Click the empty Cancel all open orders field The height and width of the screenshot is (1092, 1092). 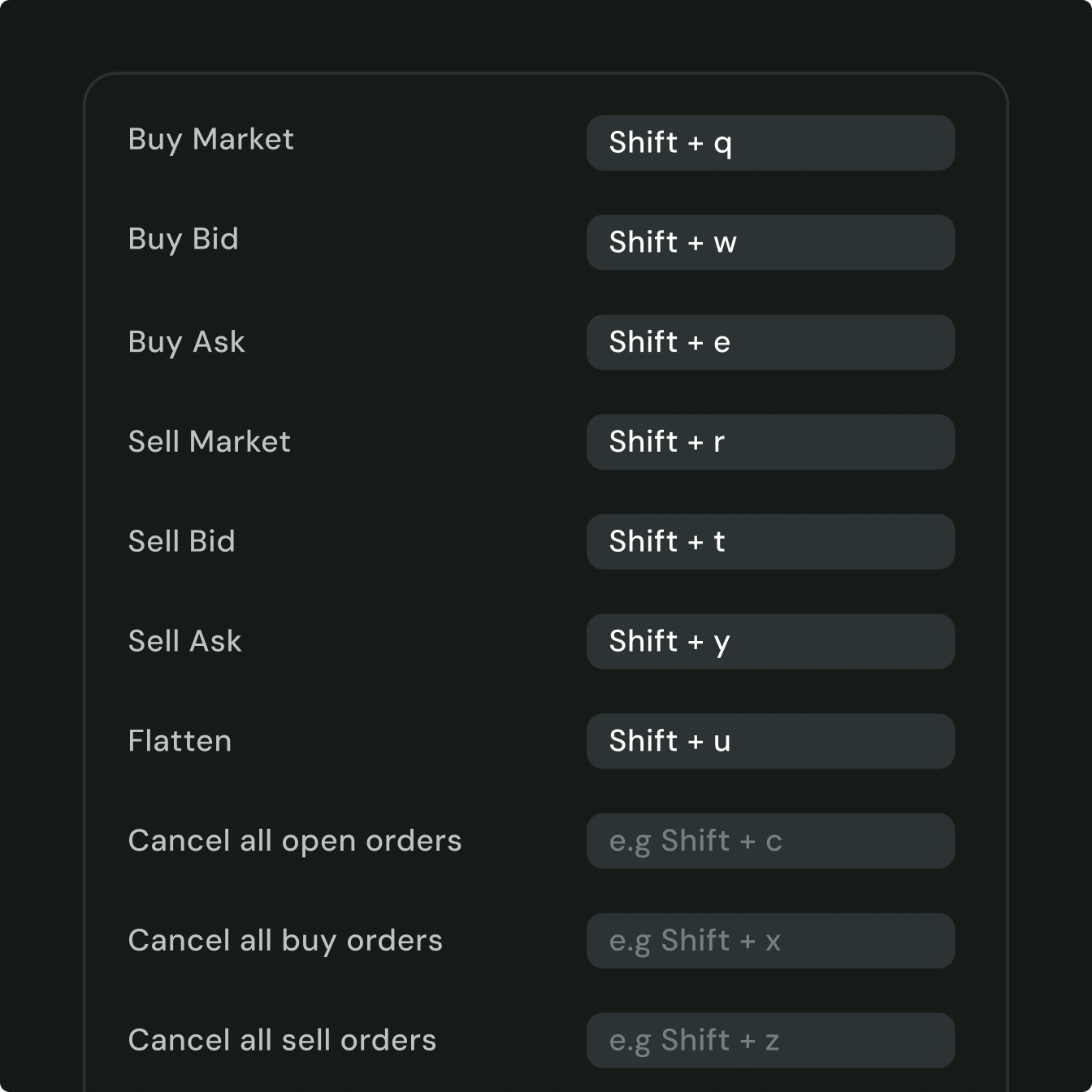770,841
